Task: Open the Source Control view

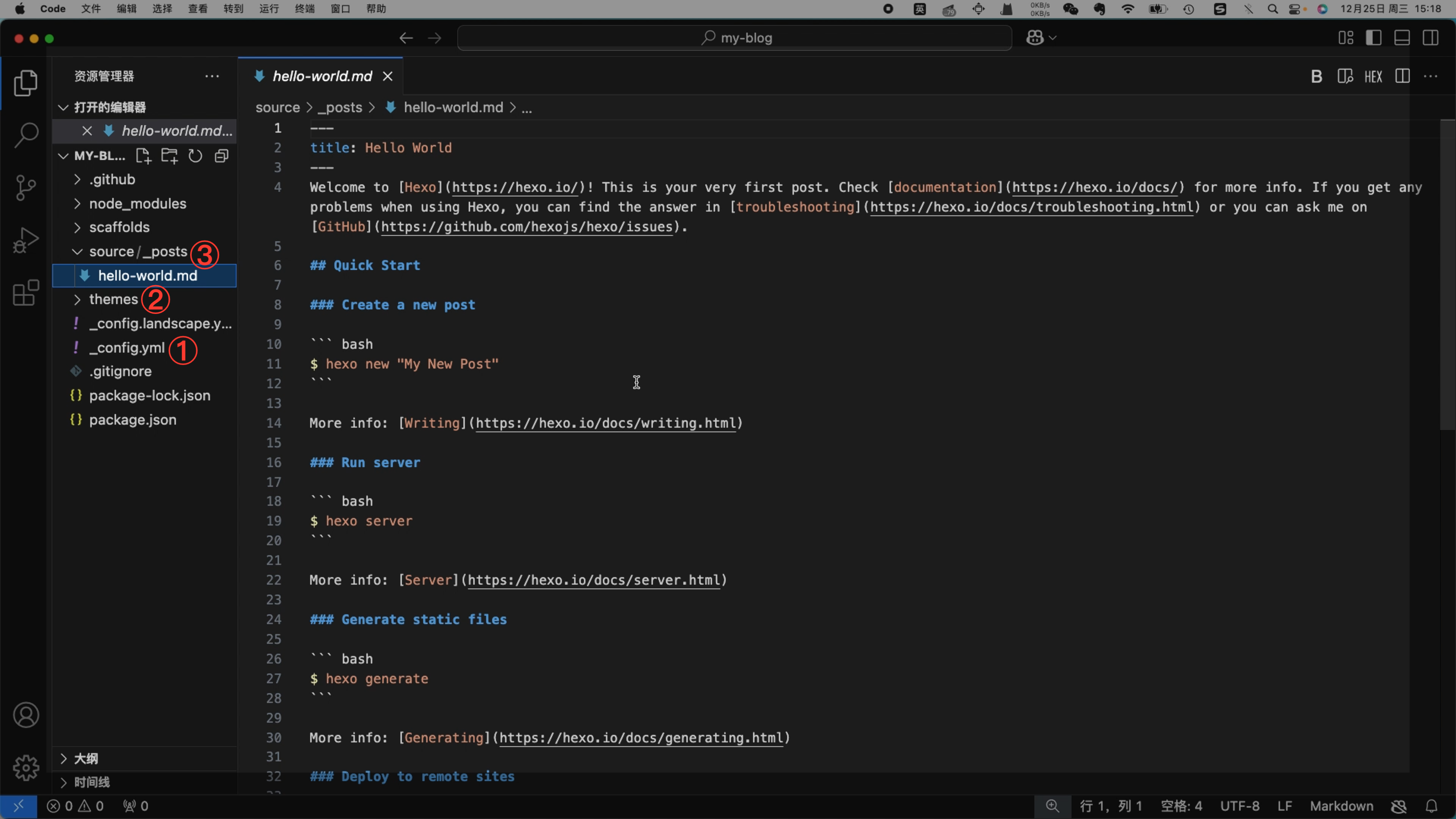Action: tap(25, 188)
